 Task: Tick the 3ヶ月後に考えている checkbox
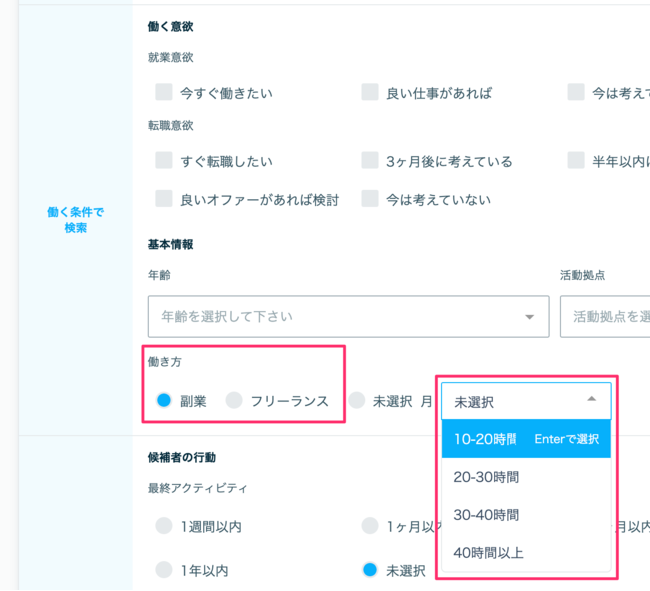tap(370, 161)
